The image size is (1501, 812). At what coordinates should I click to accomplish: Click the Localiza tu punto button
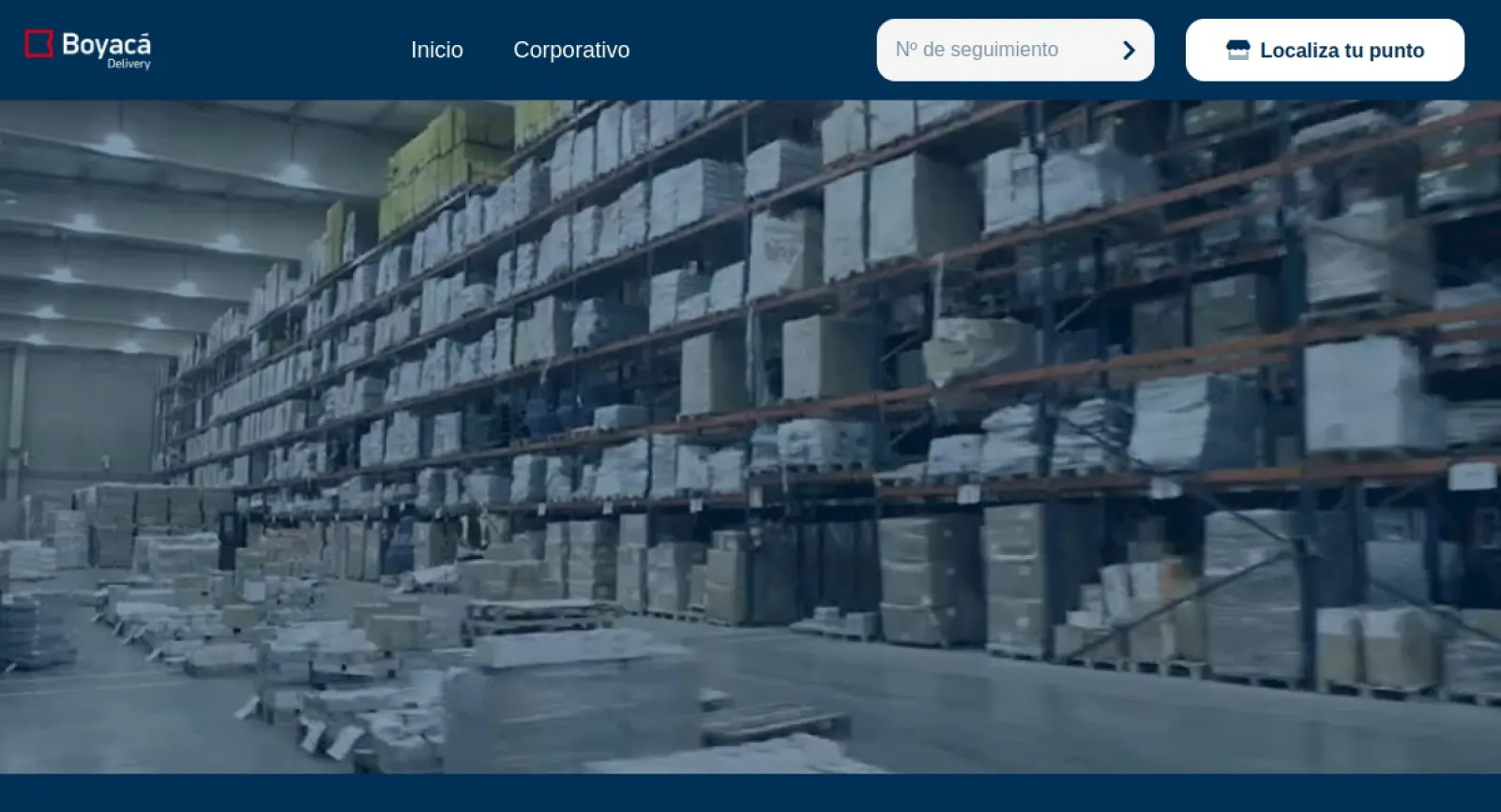pyautogui.click(x=1324, y=50)
